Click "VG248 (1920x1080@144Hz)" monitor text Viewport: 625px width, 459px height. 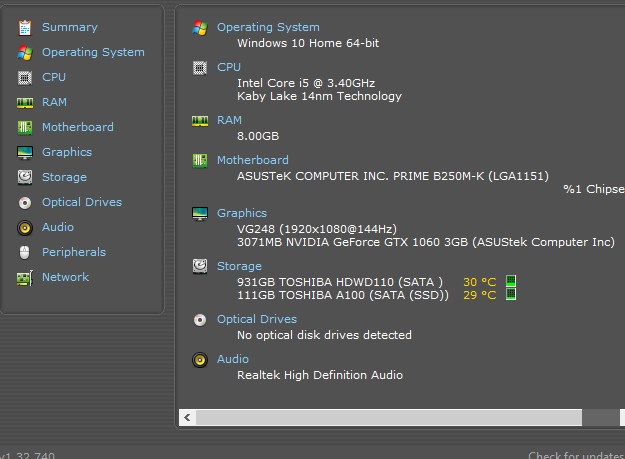tap(317, 229)
